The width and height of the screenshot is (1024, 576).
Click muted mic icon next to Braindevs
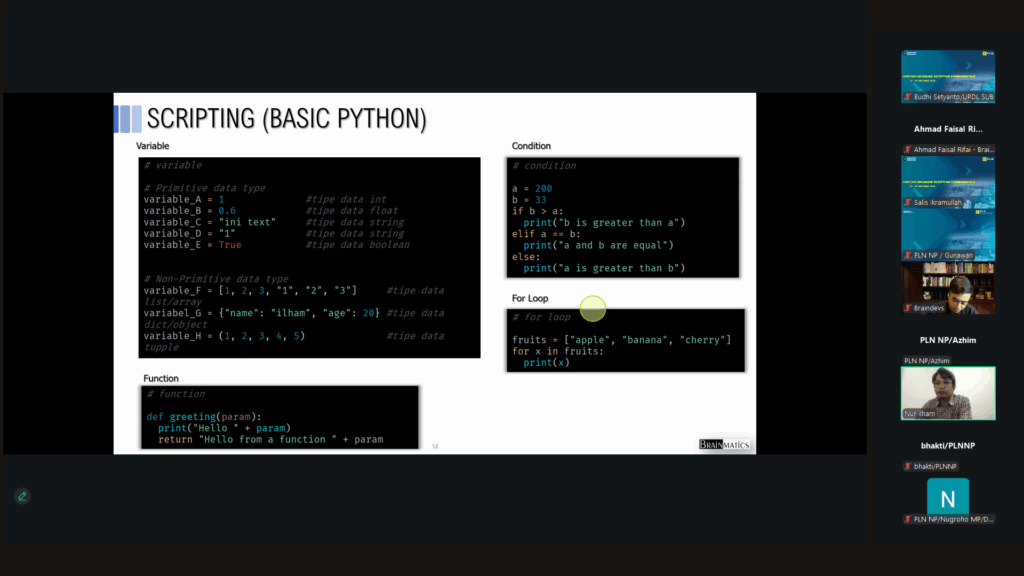pyautogui.click(x=907, y=309)
